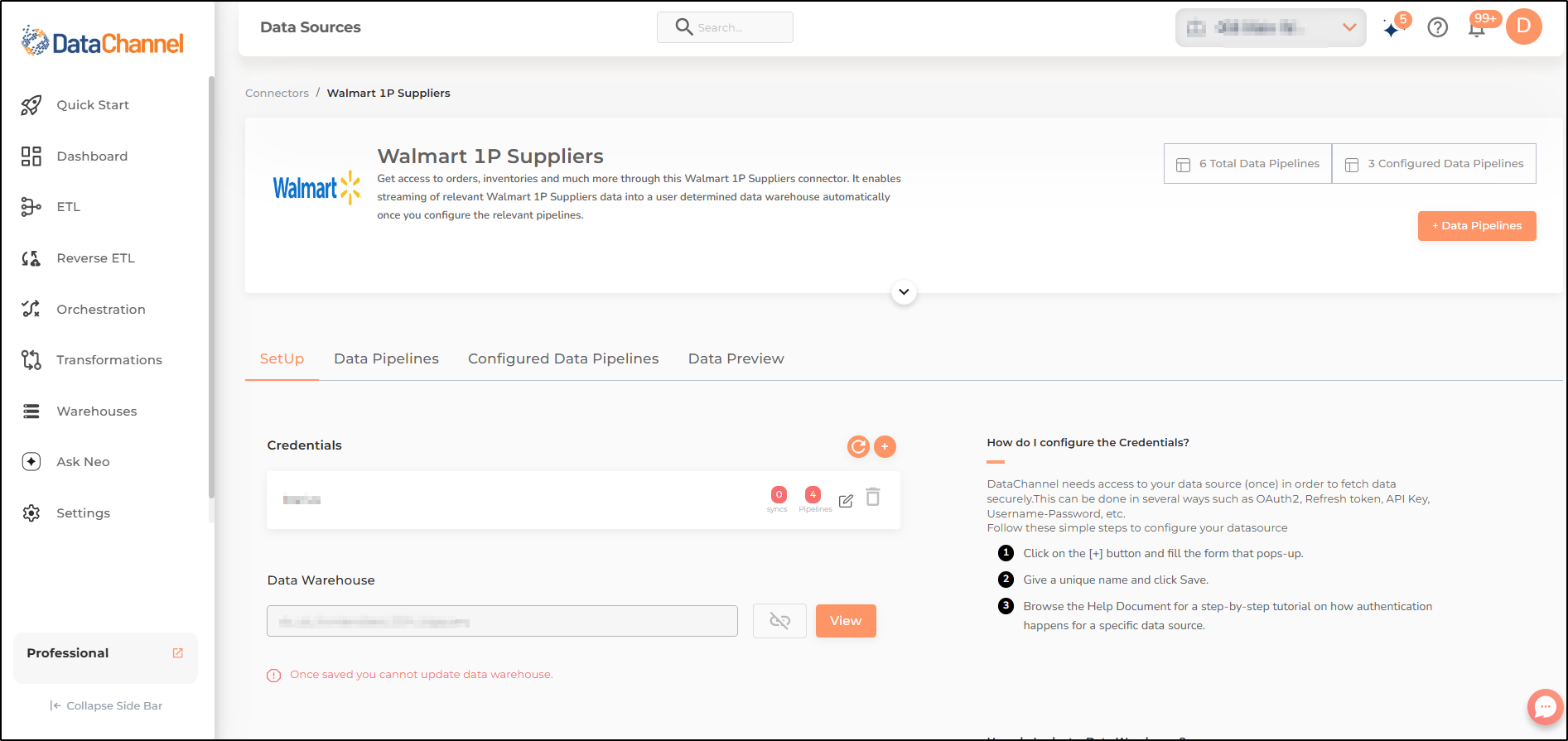This screenshot has width=1568, height=741.
Task: Refresh the credentials list
Action: click(x=858, y=447)
